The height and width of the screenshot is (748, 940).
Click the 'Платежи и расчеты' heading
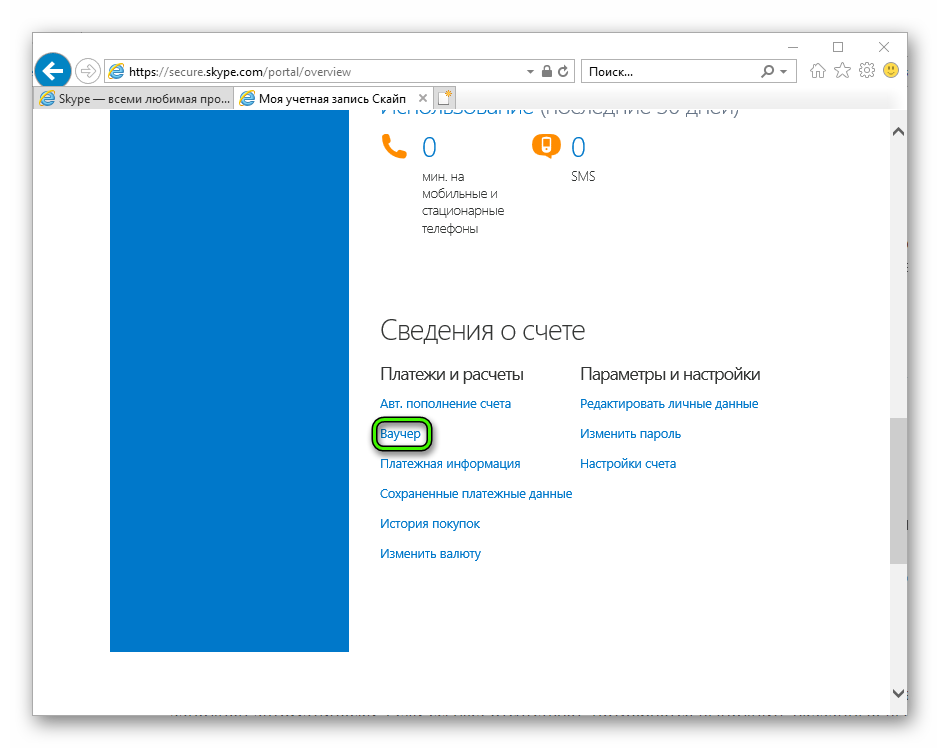point(452,375)
